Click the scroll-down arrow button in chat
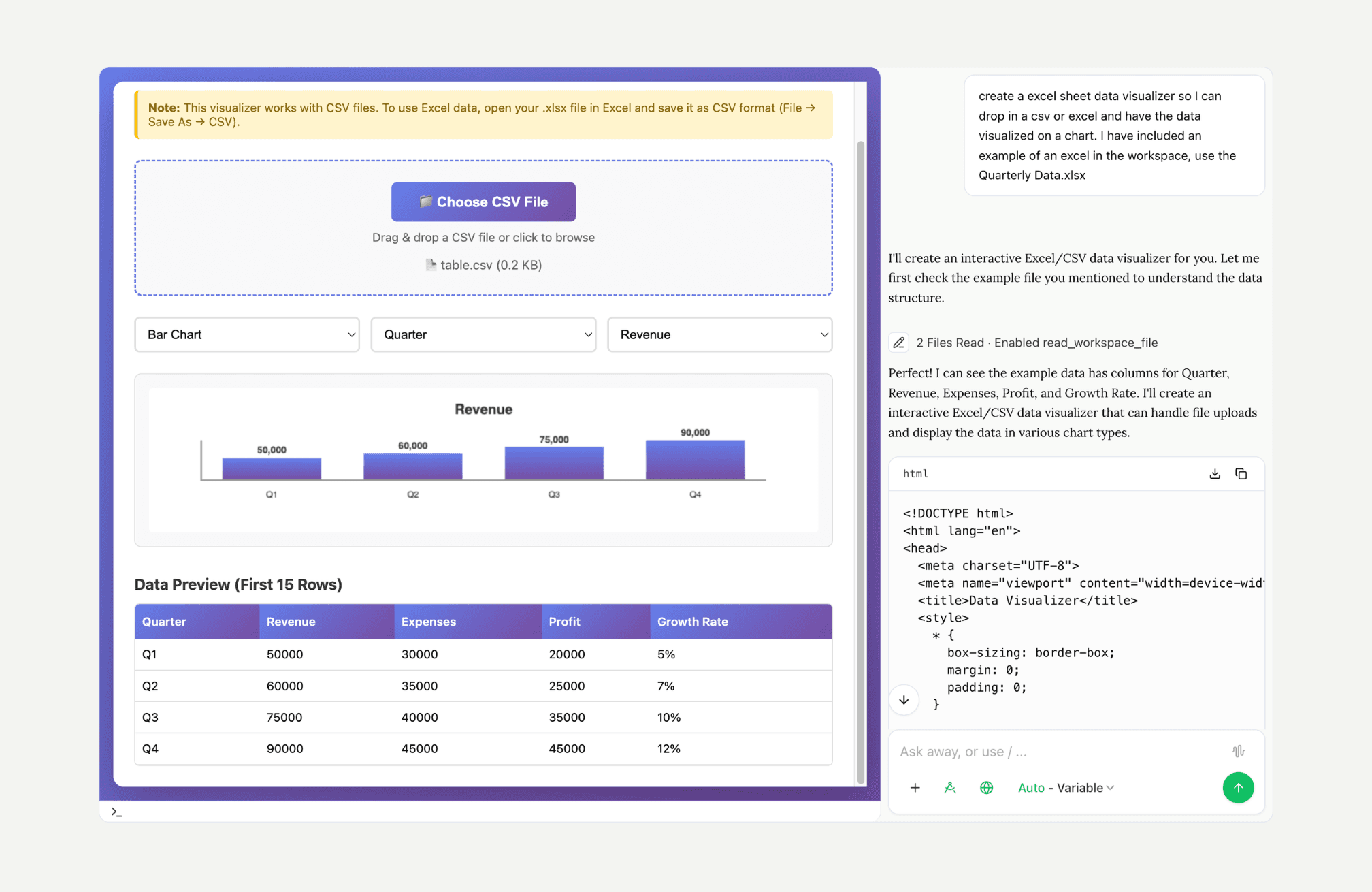Image resolution: width=1372 pixels, height=892 pixels. point(904,700)
